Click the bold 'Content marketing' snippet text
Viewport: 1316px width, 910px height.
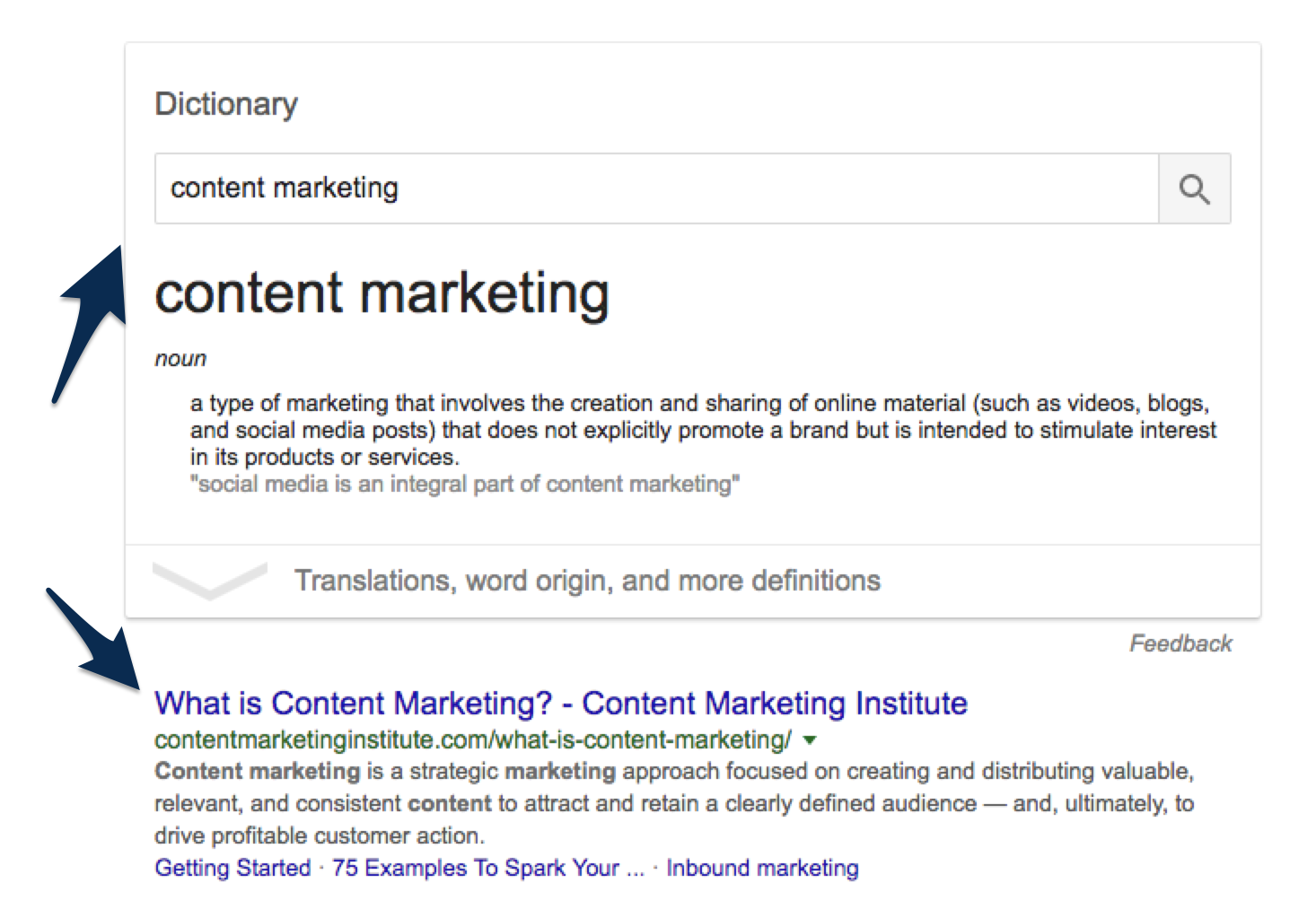257,771
